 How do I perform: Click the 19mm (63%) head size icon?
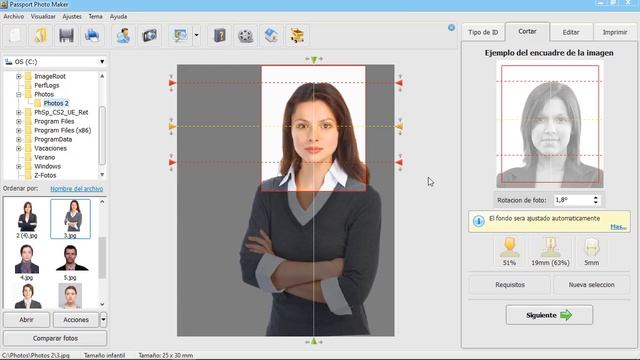click(550, 247)
